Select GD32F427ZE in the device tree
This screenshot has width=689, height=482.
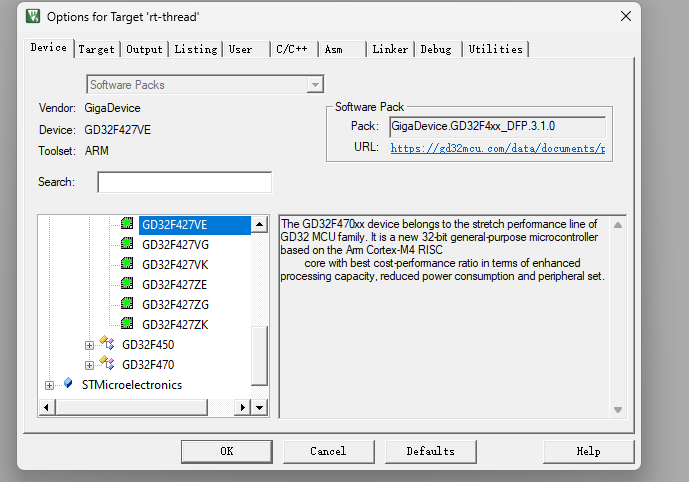coord(174,285)
